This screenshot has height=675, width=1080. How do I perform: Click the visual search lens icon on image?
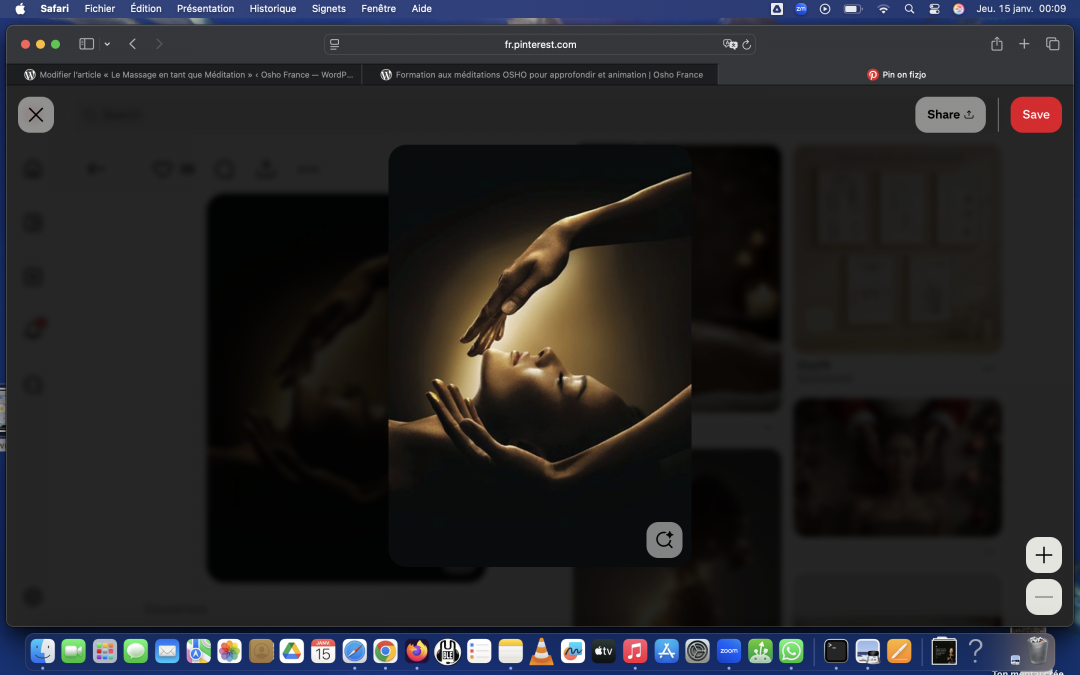point(664,540)
